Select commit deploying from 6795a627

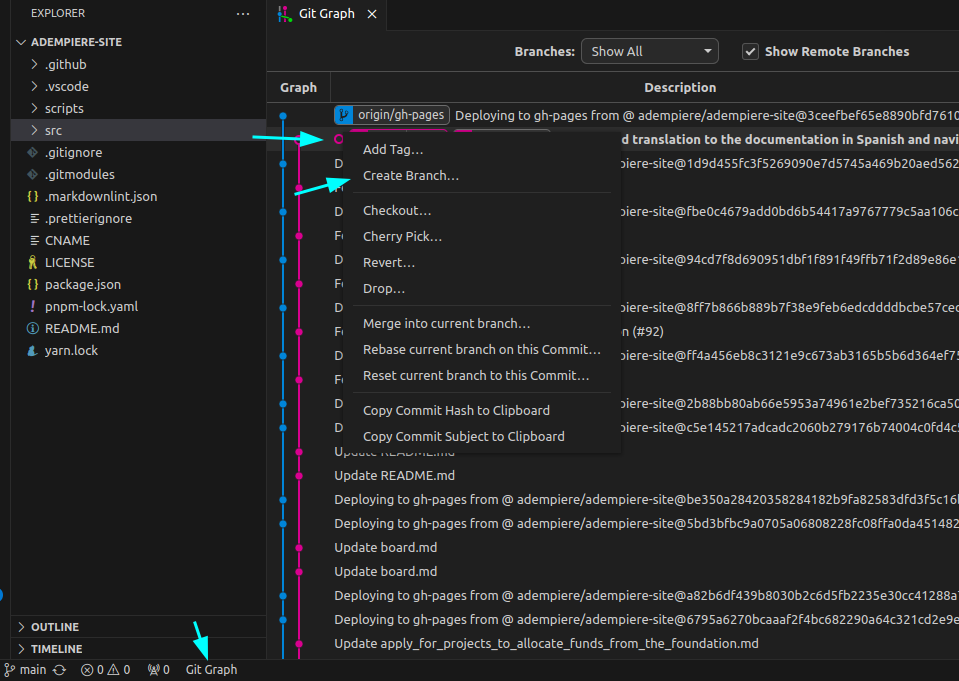(x=613, y=620)
